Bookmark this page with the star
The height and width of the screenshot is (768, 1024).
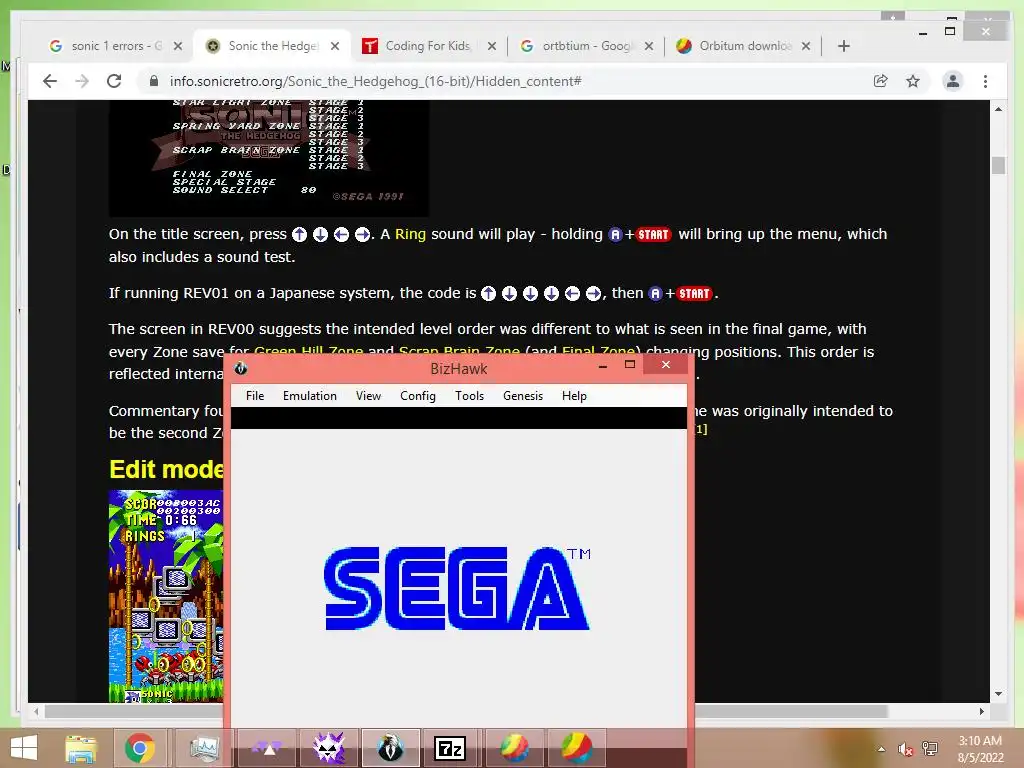point(913,81)
